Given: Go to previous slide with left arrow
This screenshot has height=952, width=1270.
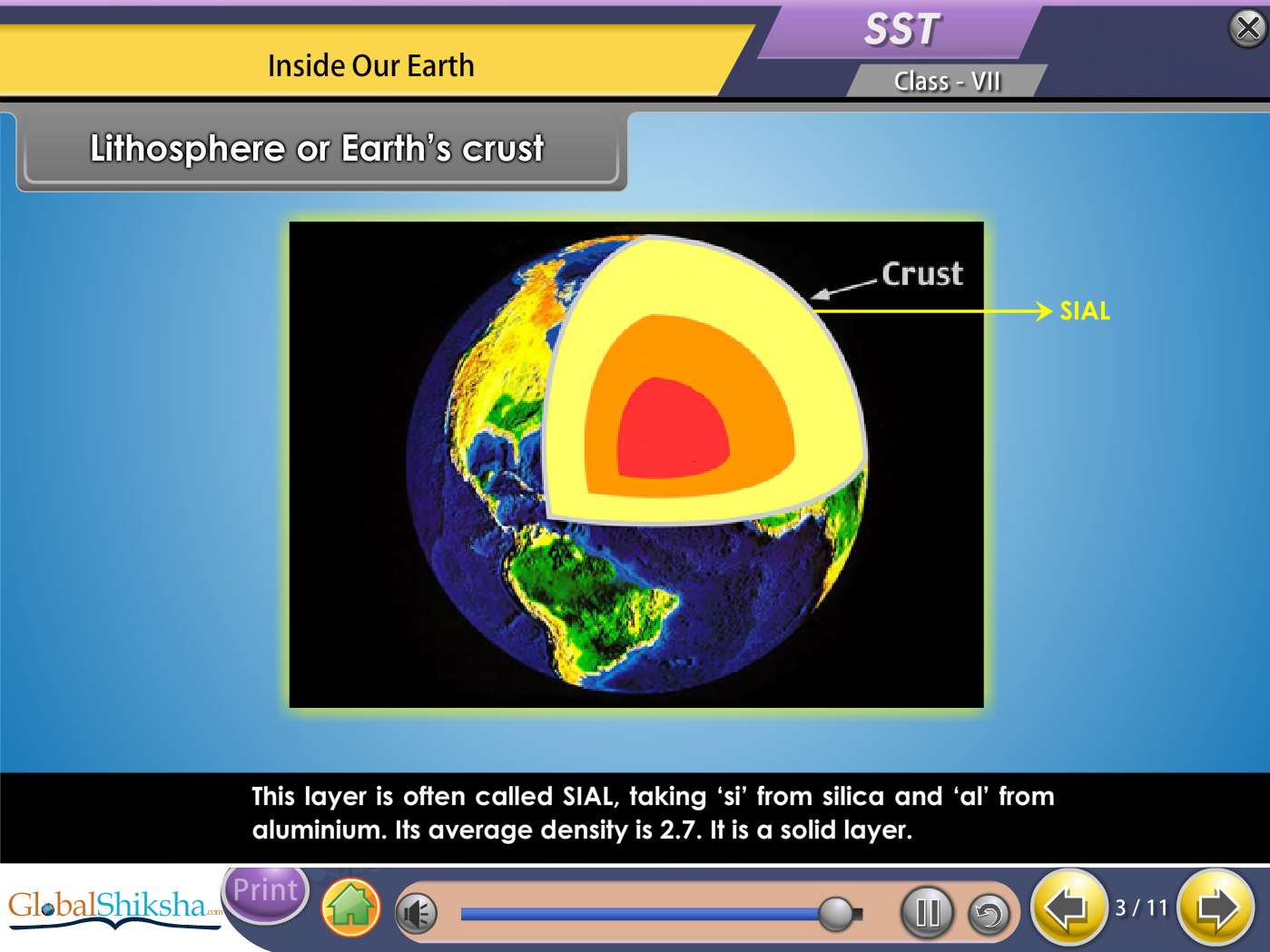Looking at the screenshot, I should click(x=1068, y=908).
